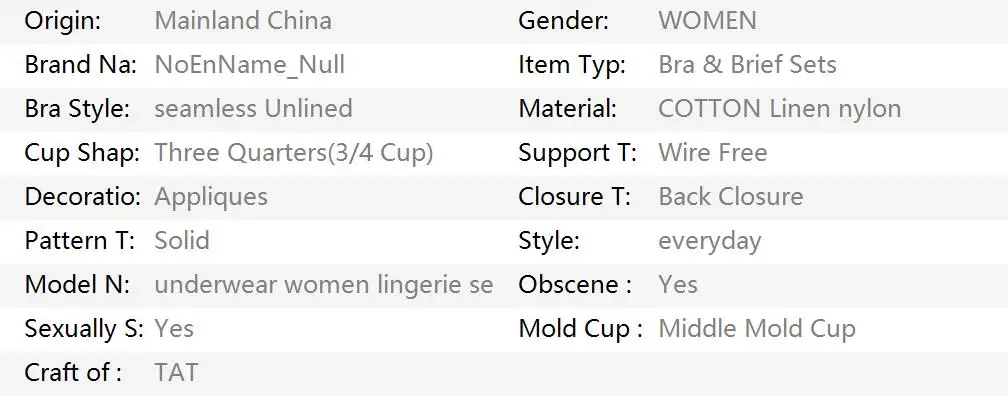This screenshot has height=396, width=1008.
Task: Select the Bra & Brief Sets value
Action: click(x=748, y=64)
